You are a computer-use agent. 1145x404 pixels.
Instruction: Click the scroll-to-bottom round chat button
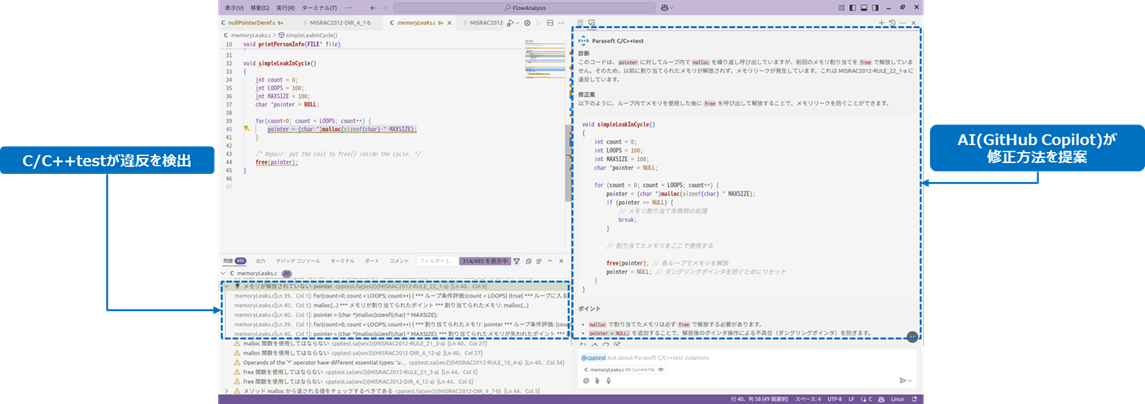pyautogui.click(x=911, y=337)
